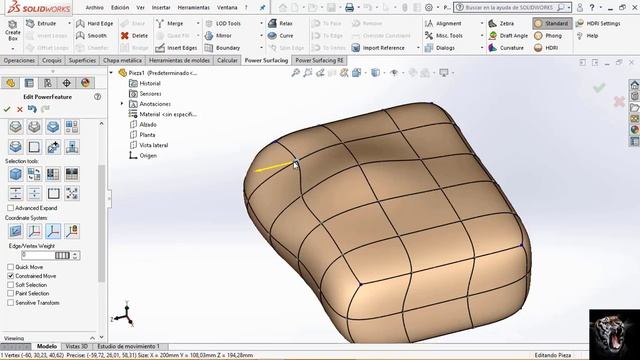The height and width of the screenshot is (360, 640).
Task: Run the Relax tool
Action: (x=280, y=24)
